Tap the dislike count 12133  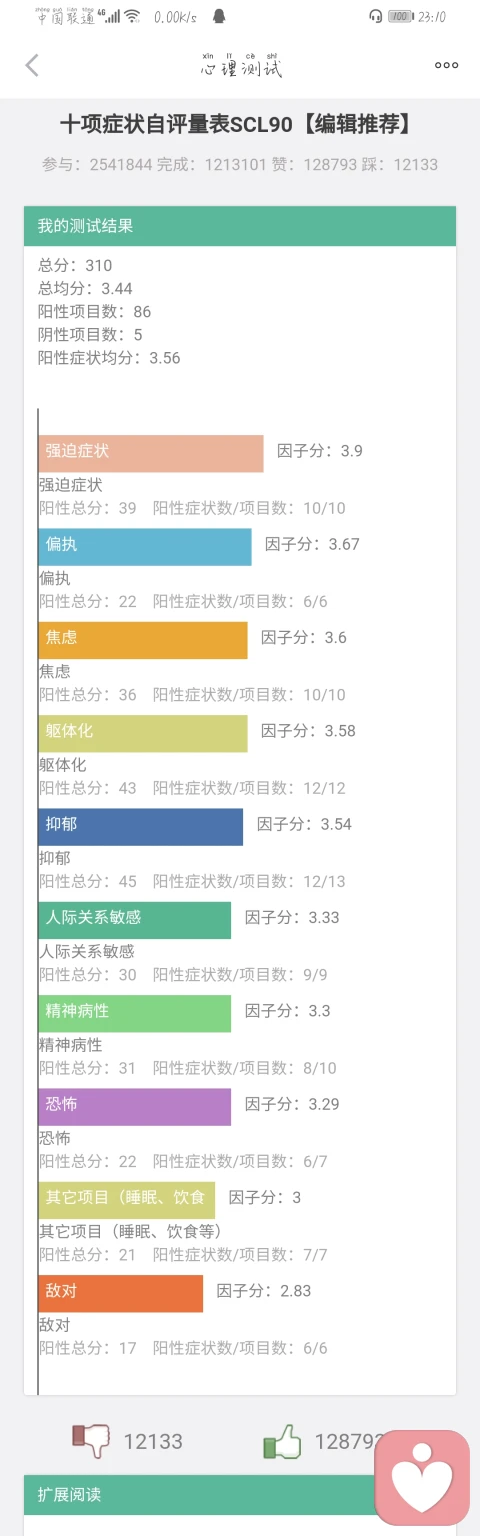(x=153, y=1441)
